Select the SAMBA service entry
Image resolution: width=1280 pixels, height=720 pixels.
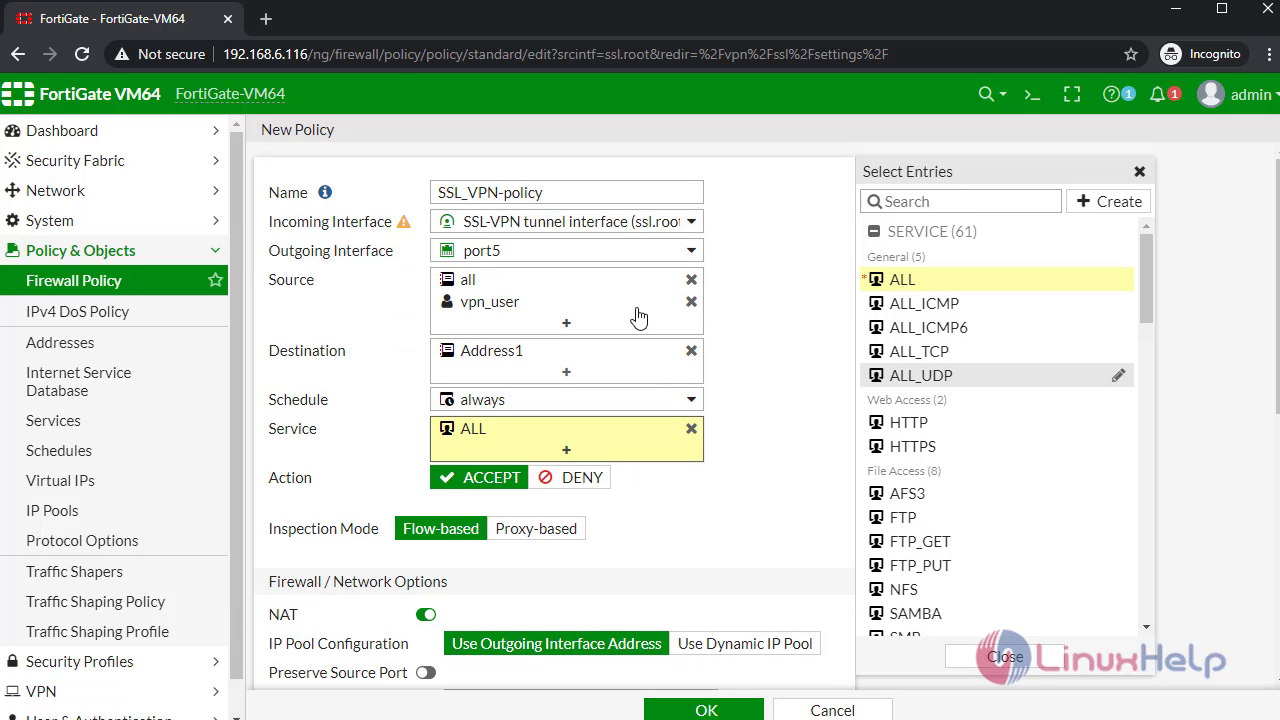[x=997, y=614]
